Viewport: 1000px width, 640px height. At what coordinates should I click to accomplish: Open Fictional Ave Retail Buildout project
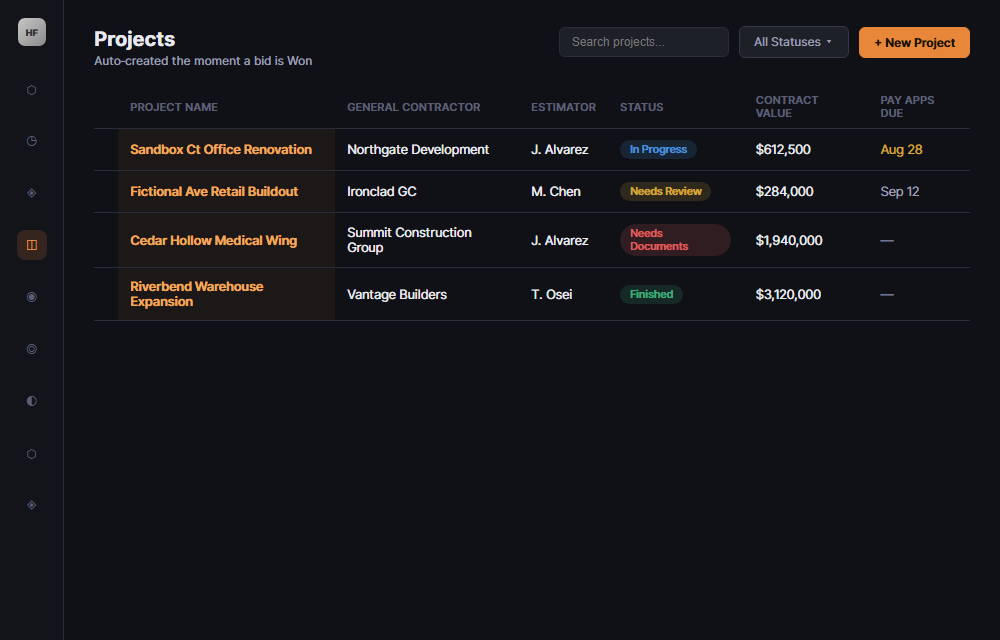(x=214, y=191)
